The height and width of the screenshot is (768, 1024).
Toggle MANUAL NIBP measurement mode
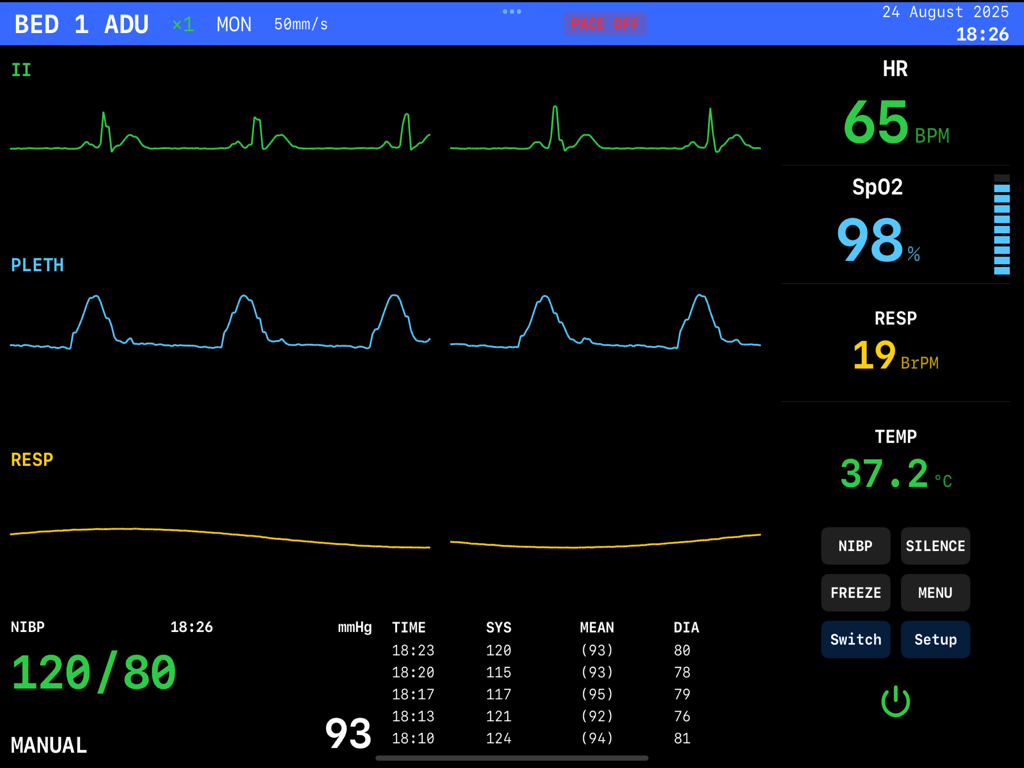(x=48, y=745)
